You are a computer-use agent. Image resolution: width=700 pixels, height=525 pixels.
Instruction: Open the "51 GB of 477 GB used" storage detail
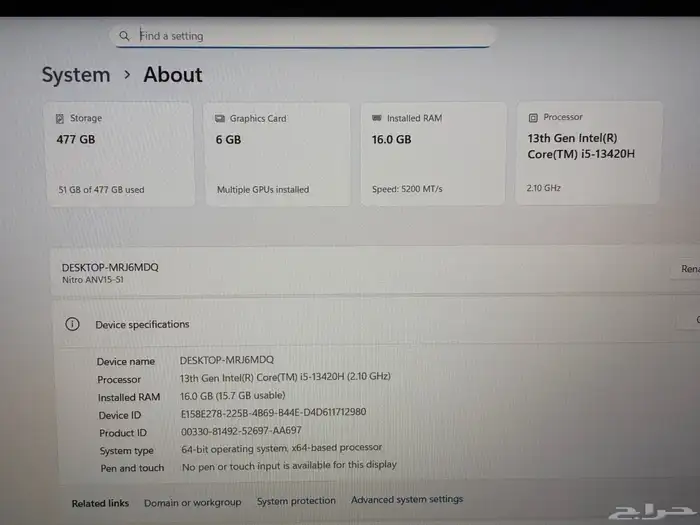coord(101,189)
